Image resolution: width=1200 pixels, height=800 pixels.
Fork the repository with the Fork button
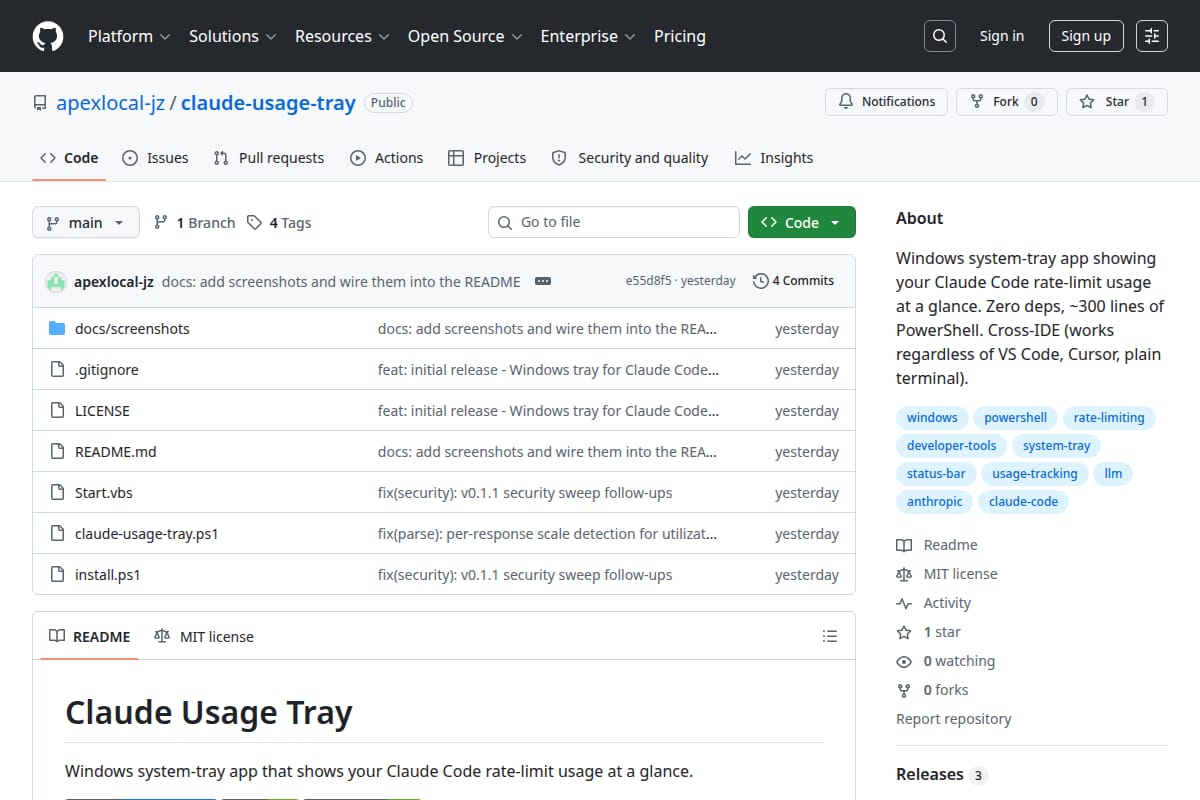pyautogui.click(x=1006, y=102)
